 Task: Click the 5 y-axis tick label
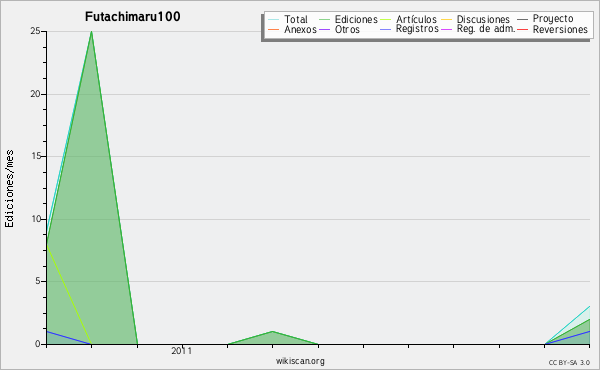(38, 281)
